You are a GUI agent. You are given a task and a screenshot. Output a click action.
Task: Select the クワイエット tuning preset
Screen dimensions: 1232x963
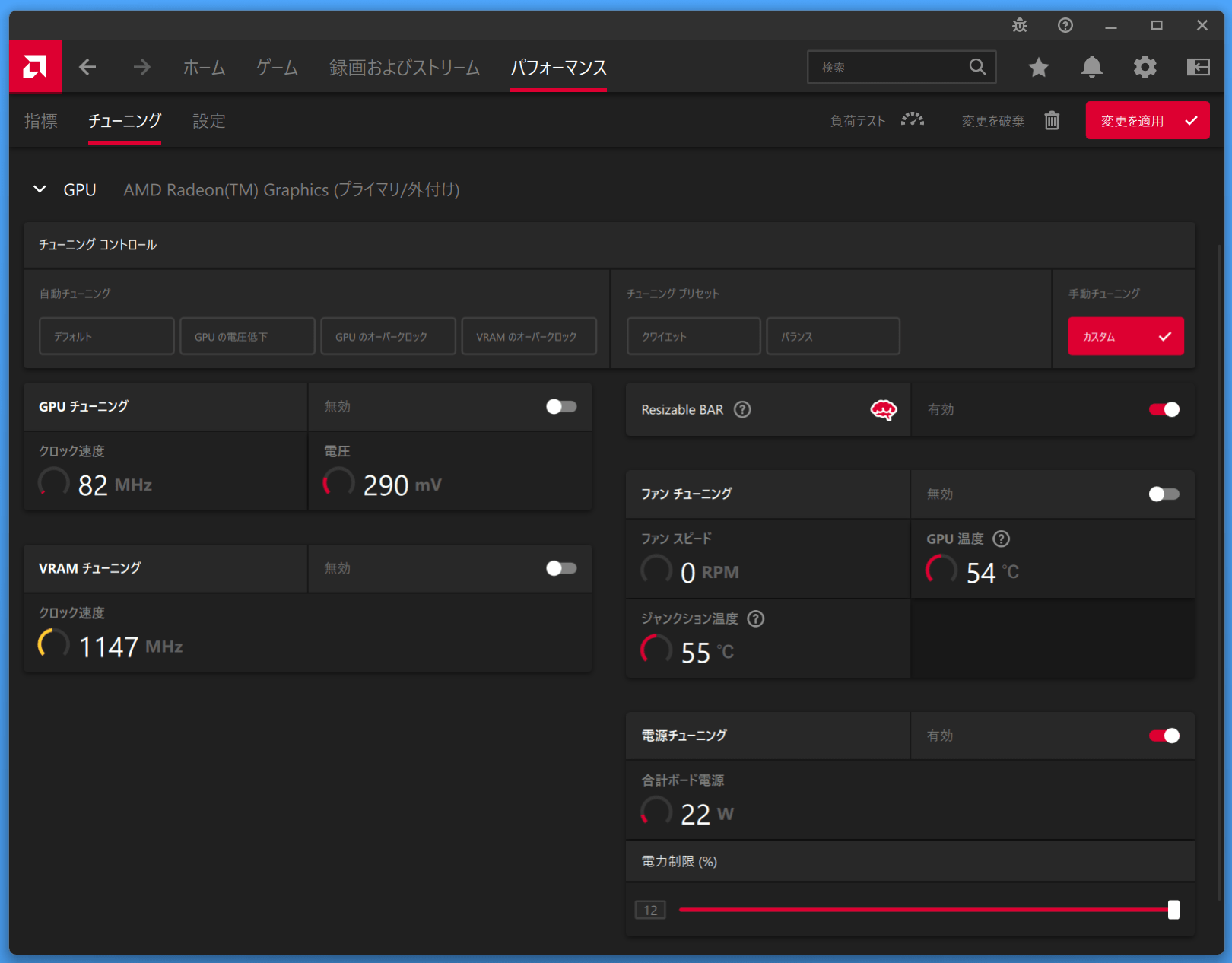(x=693, y=336)
